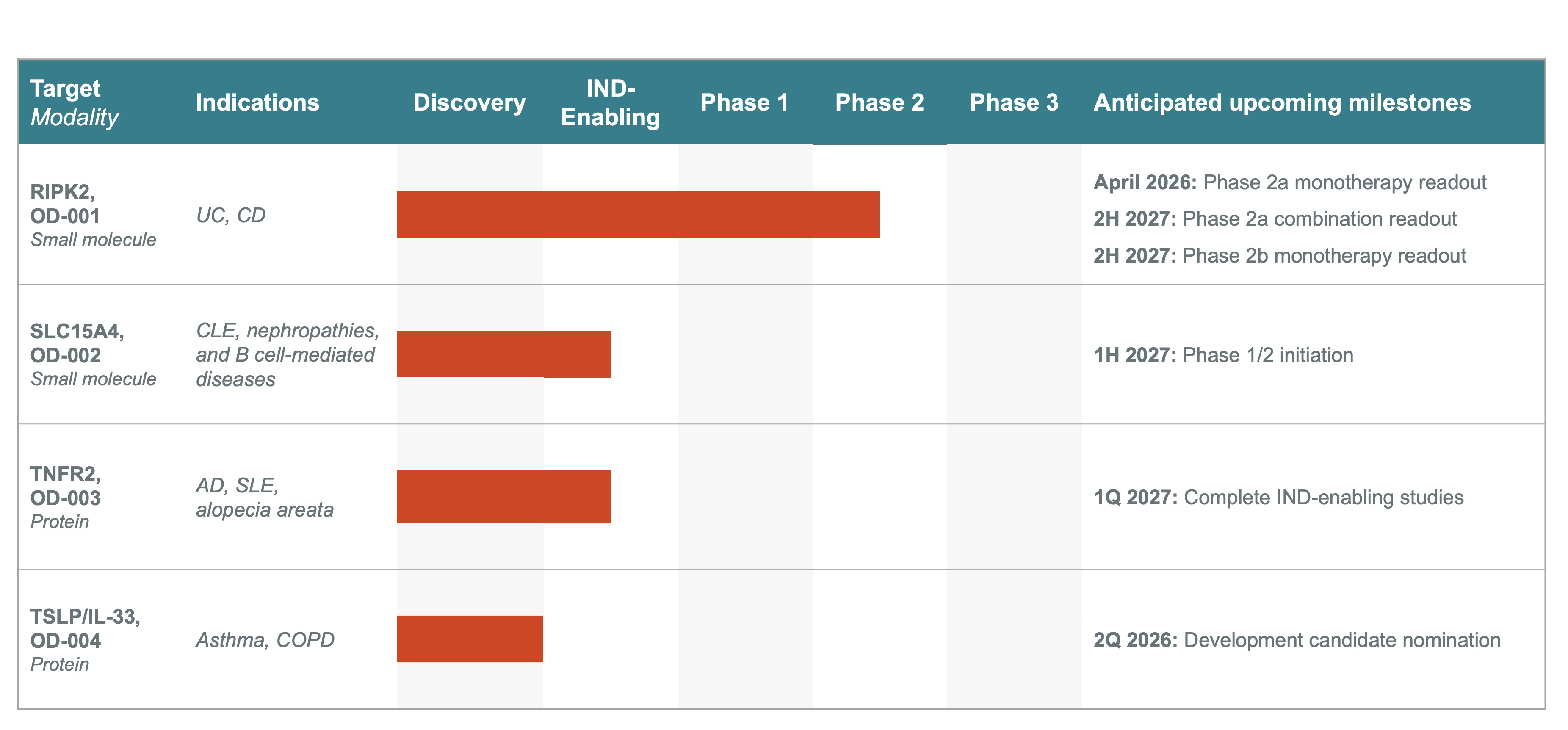Image resolution: width=1568 pixels, height=730 pixels.
Task: Click the Phase 3 column header
Action: tap(1013, 102)
